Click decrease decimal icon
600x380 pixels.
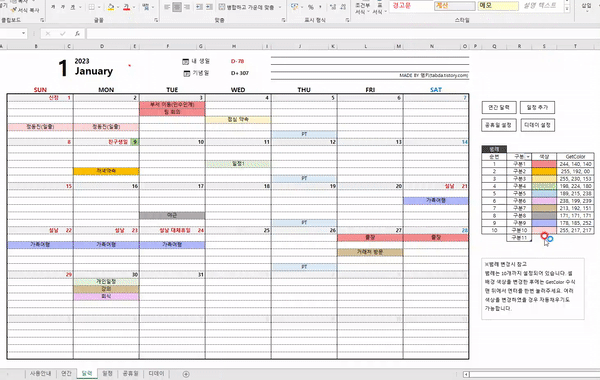pyautogui.click(x=343, y=7)
